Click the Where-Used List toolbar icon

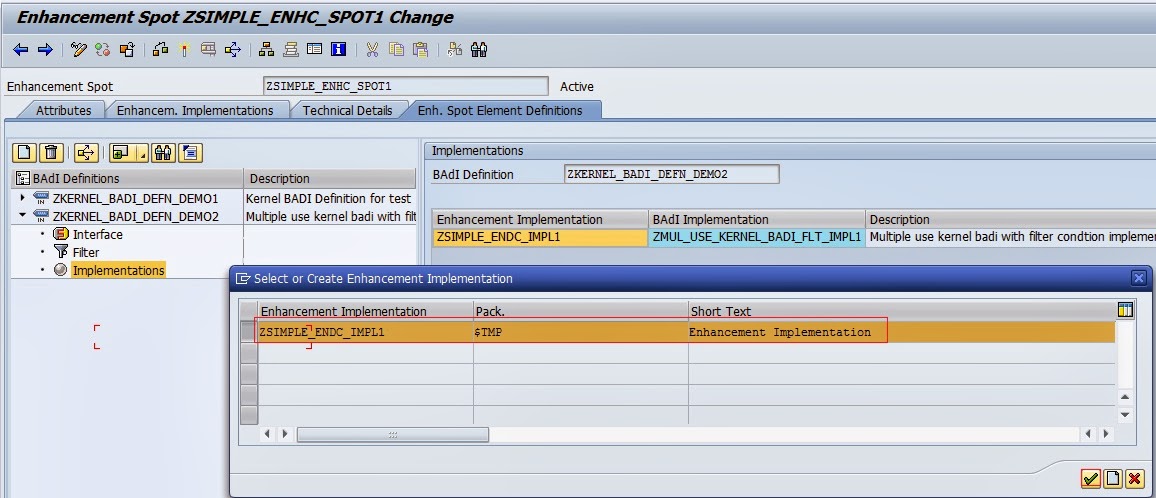tap(209, 49)
